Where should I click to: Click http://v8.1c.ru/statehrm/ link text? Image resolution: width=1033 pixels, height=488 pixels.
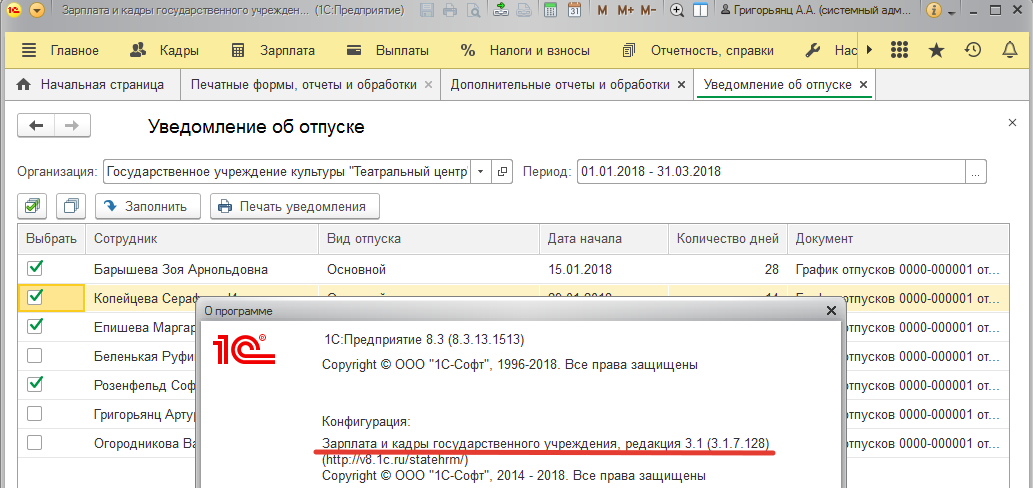[395, 460]
